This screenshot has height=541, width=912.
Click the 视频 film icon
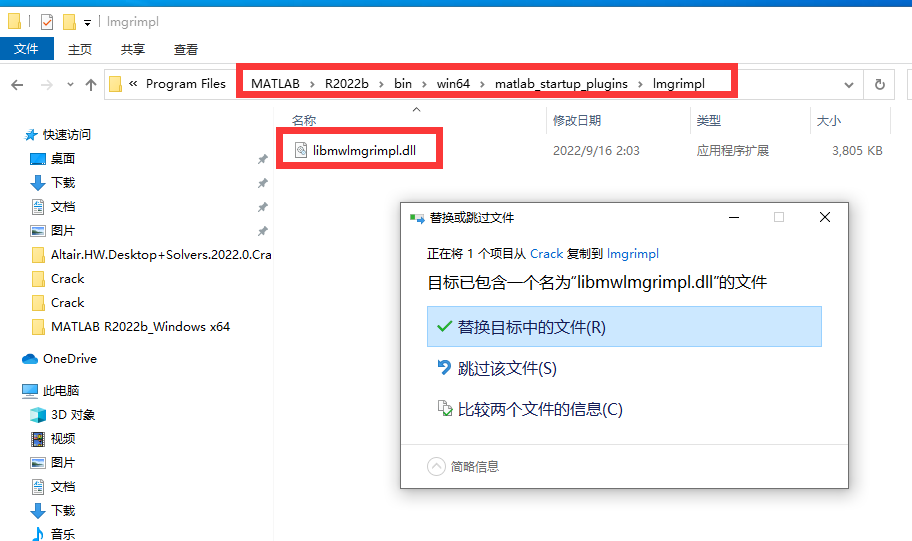coord(38,439)
